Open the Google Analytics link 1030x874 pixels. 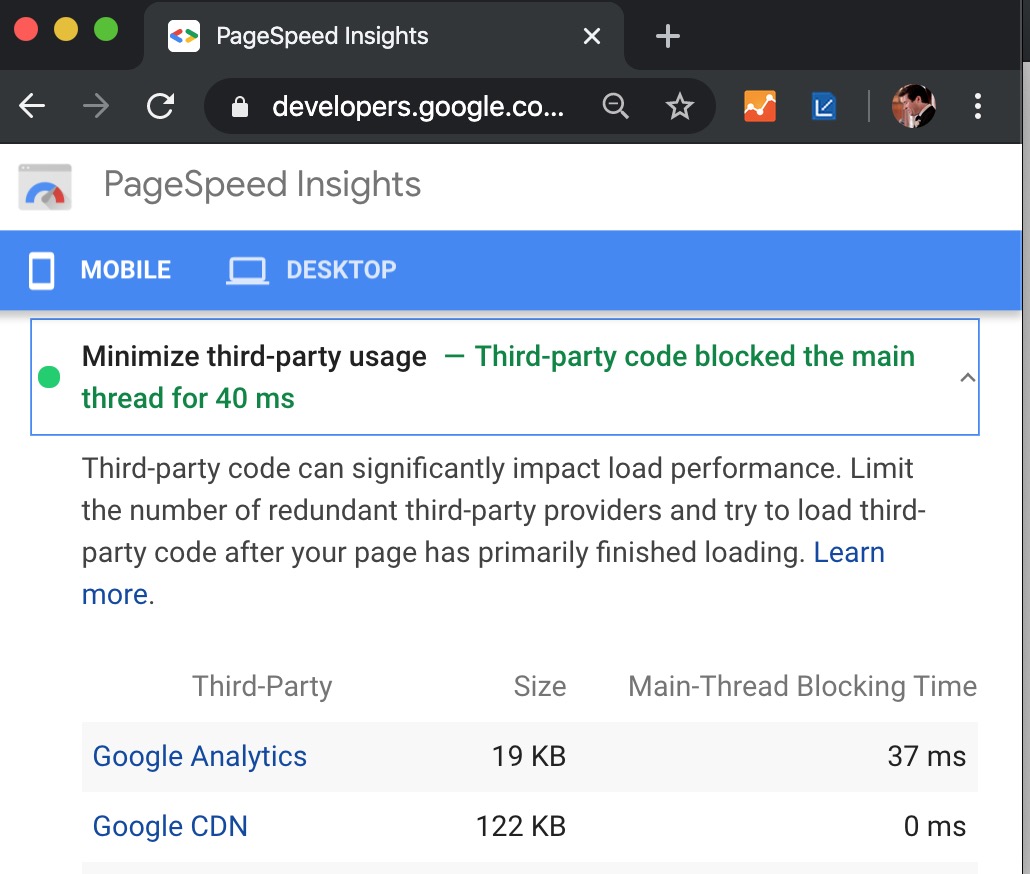[200, 756]
